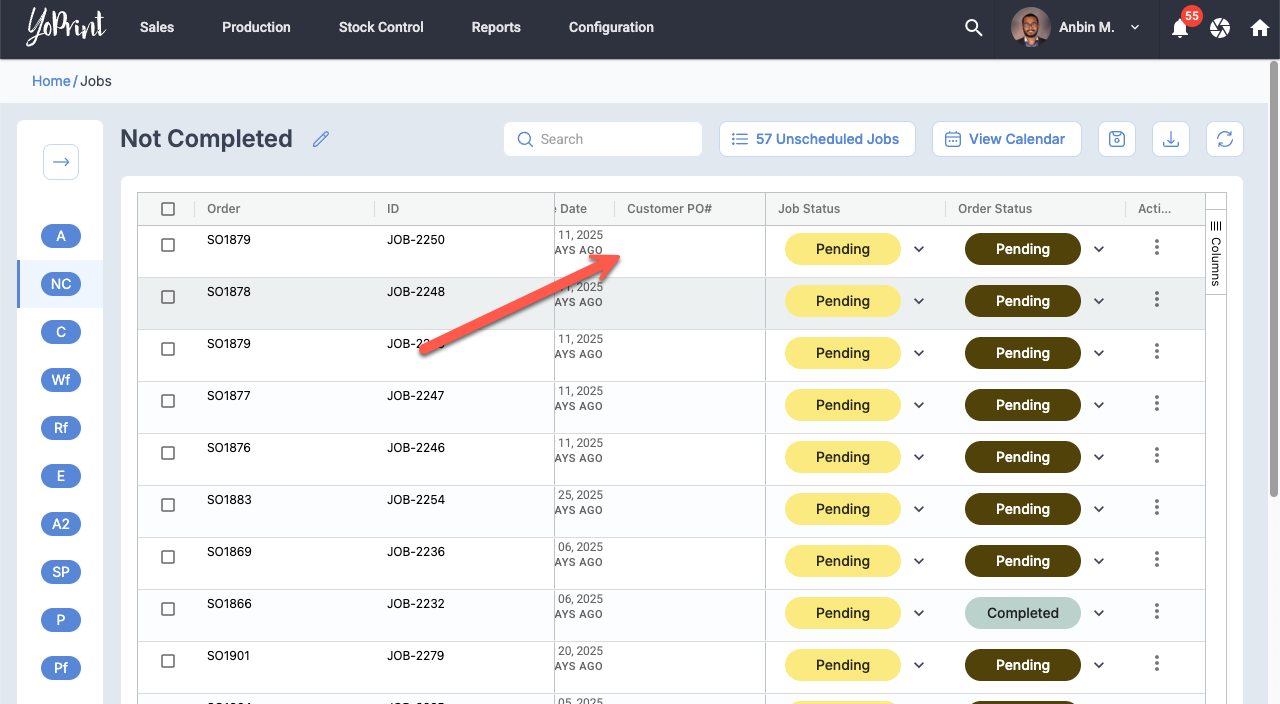Open three-dot actions menu for JOB-2250
This screenshot has width=1280, height=704.
tap(1157, 247)
